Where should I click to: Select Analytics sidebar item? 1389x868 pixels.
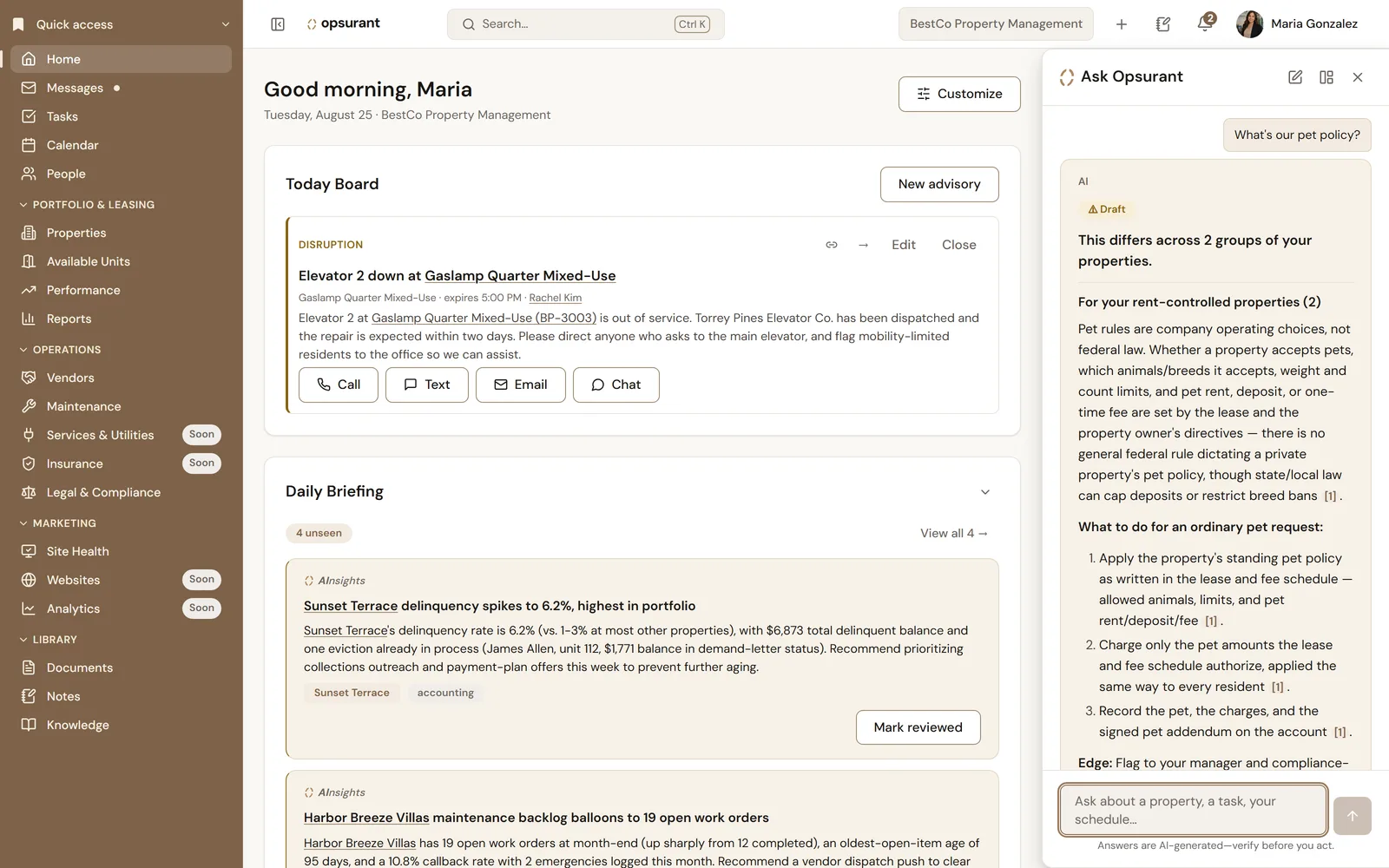tap(122, 608)
